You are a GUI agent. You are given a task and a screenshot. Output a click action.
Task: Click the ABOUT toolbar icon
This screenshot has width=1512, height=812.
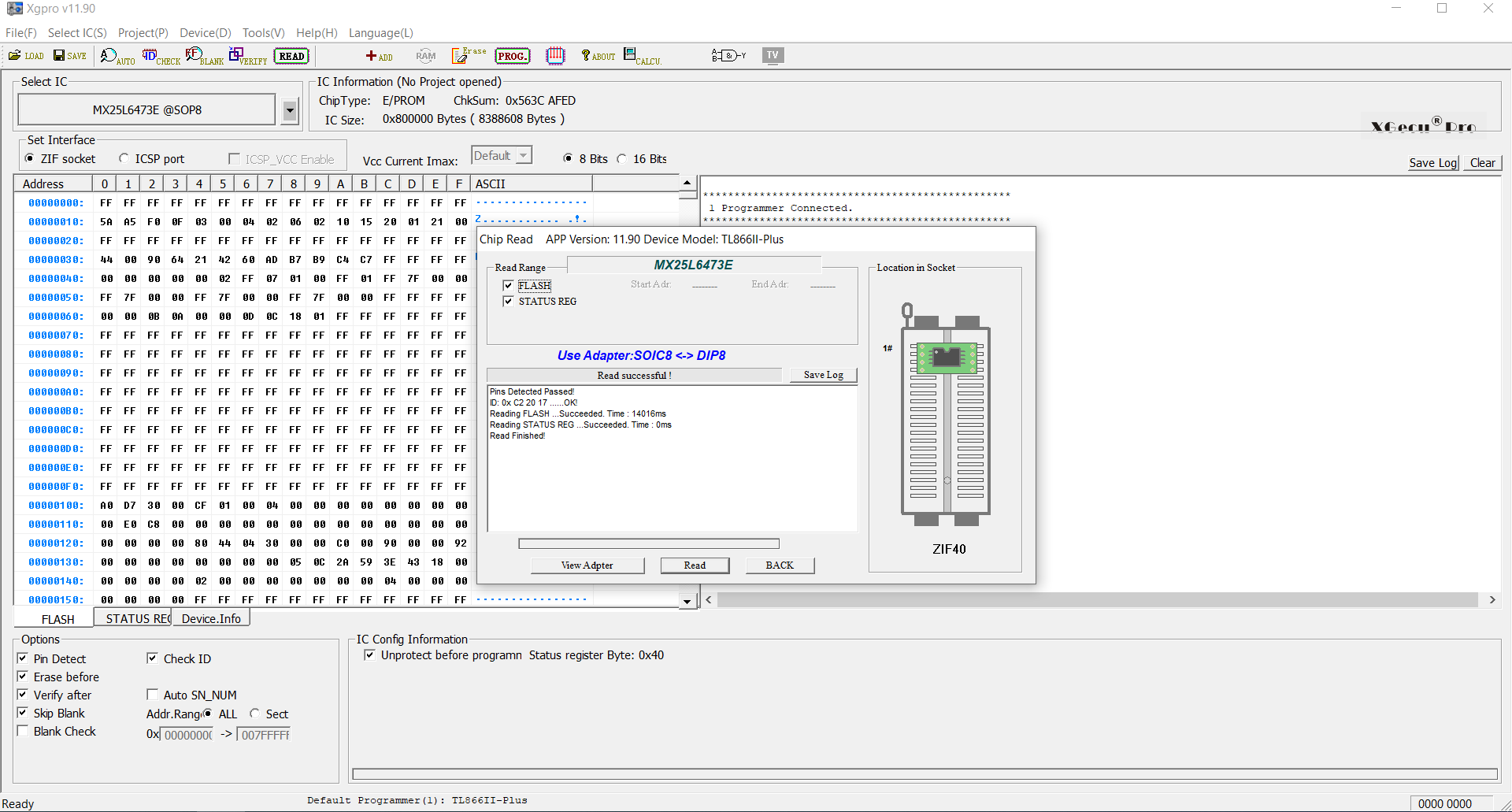pos(598,56)
